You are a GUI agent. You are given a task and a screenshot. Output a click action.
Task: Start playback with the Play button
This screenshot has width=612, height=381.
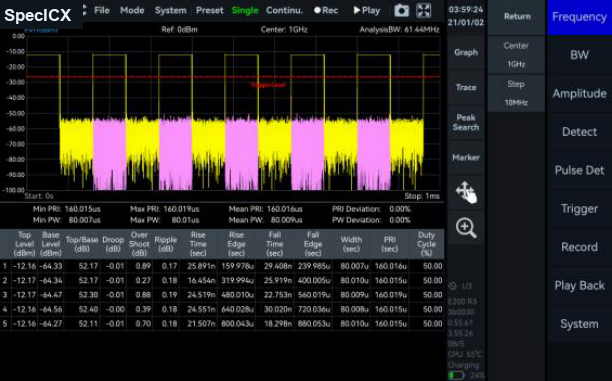point(366,11)
